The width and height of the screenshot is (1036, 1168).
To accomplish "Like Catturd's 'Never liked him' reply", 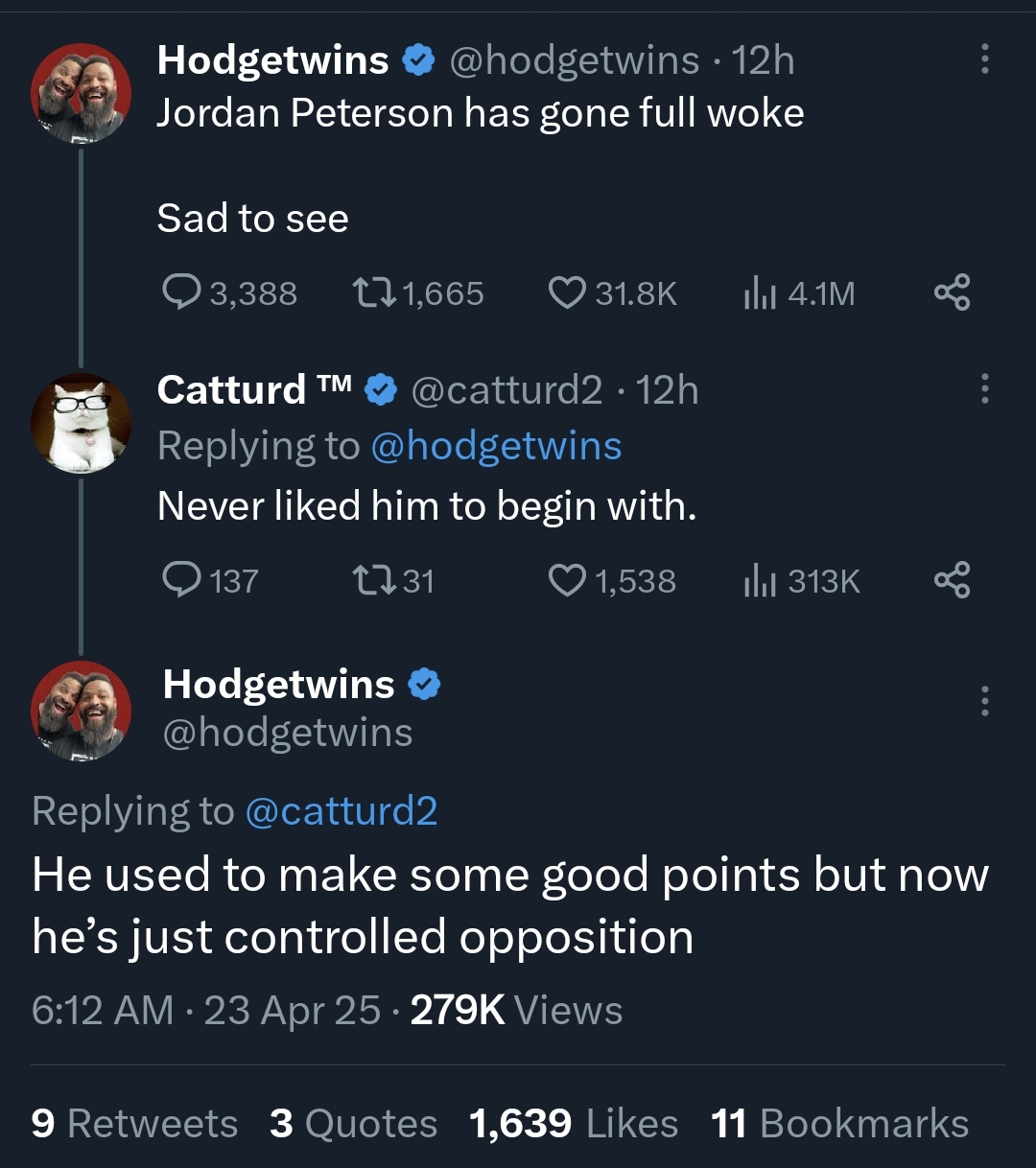I will pos(566,580).
